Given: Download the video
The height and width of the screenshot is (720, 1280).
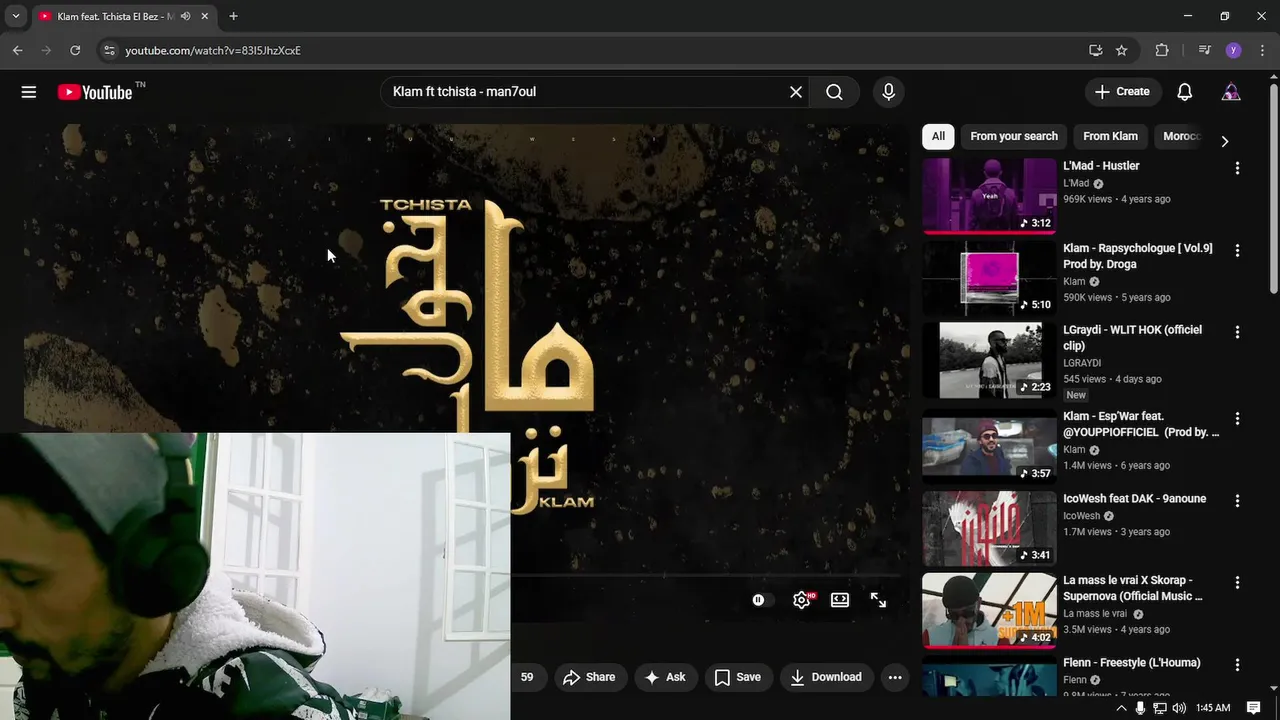Looking at the screenshot, I should tap(826, 677).
